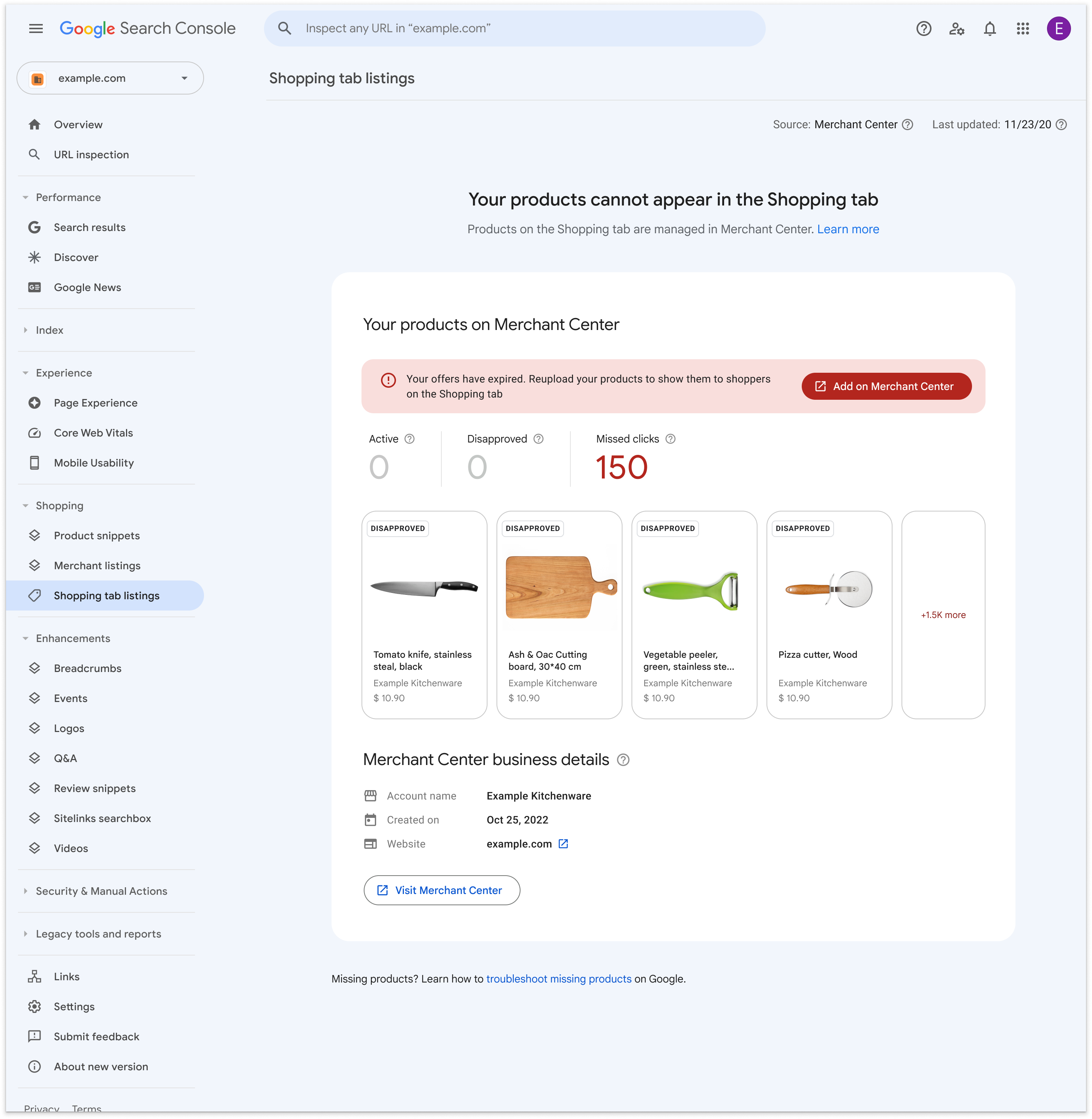
Task: Click the Sitelinks searchbox icon
Action: (35, 818)
